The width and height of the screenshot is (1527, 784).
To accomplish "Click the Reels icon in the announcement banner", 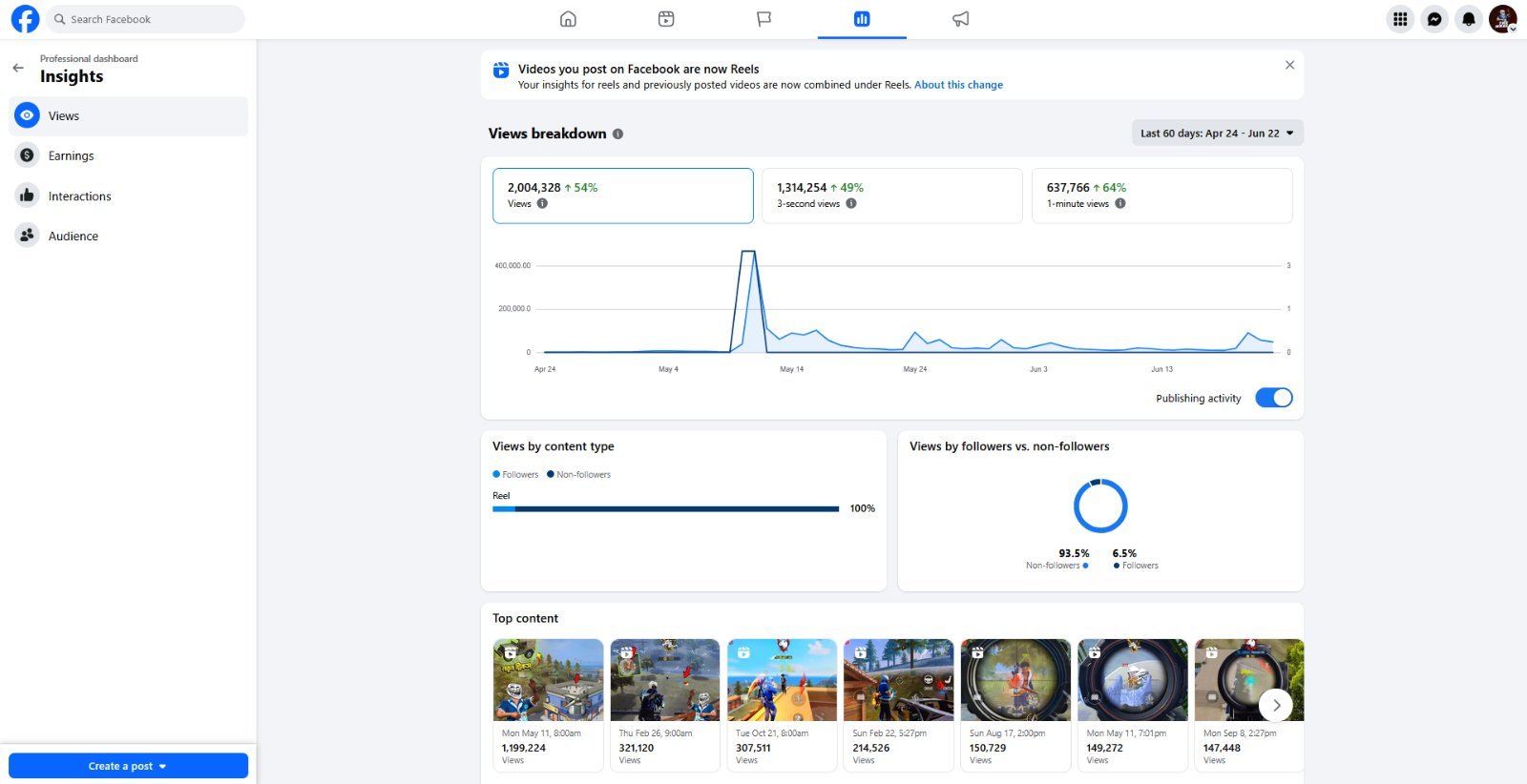I will (x=501, y=70).
